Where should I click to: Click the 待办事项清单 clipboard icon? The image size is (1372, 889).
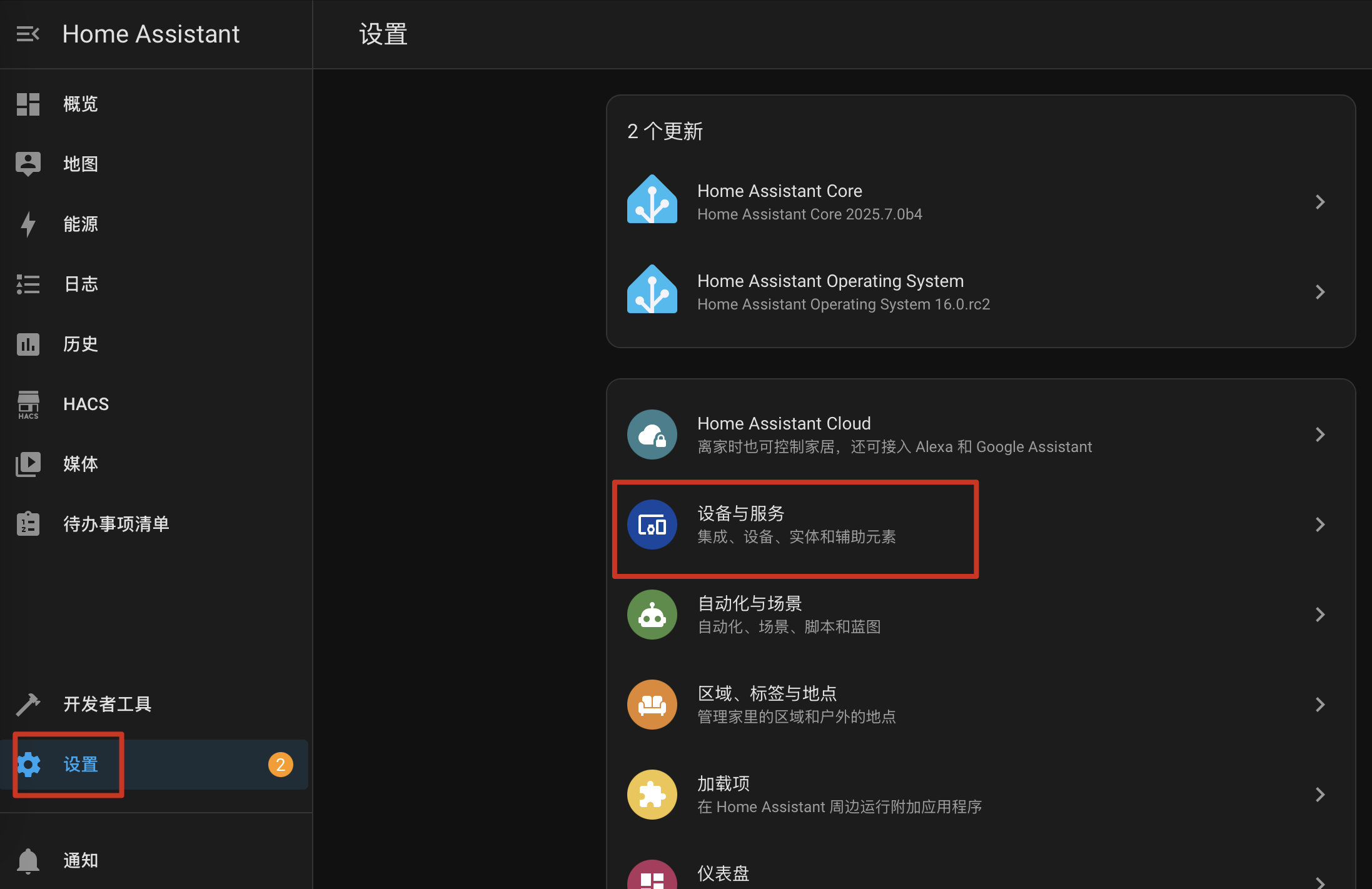(x=28, y=524)
